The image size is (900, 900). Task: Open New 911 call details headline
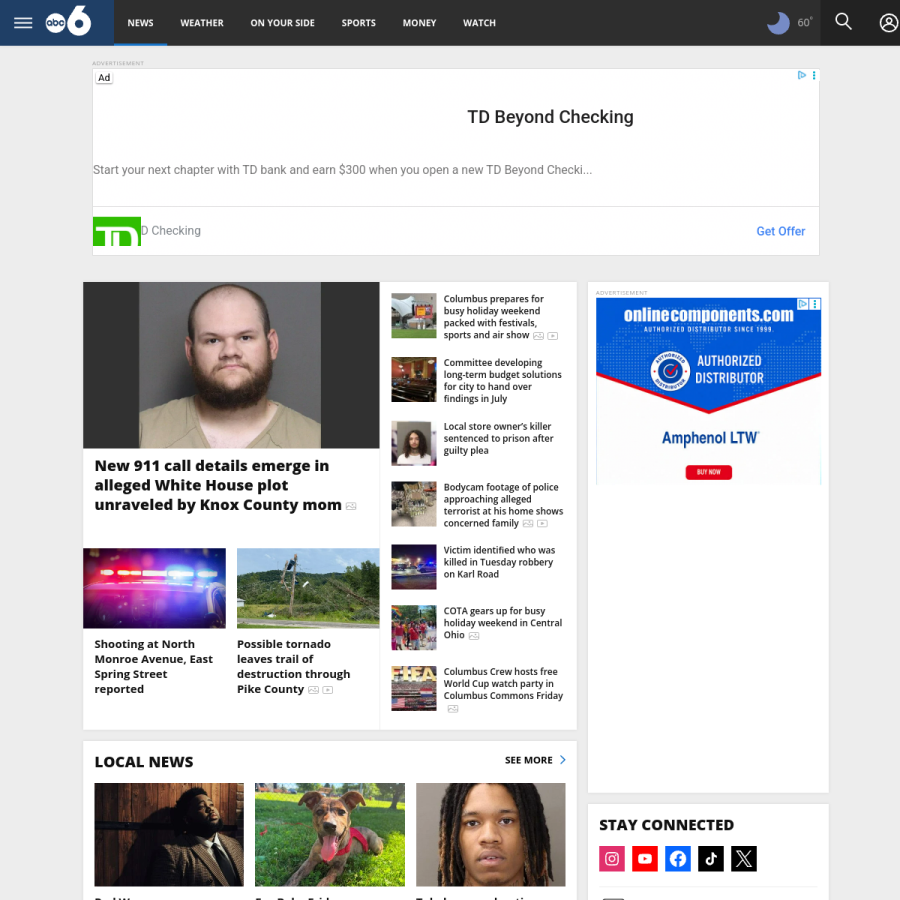click(x=218, y=486)
